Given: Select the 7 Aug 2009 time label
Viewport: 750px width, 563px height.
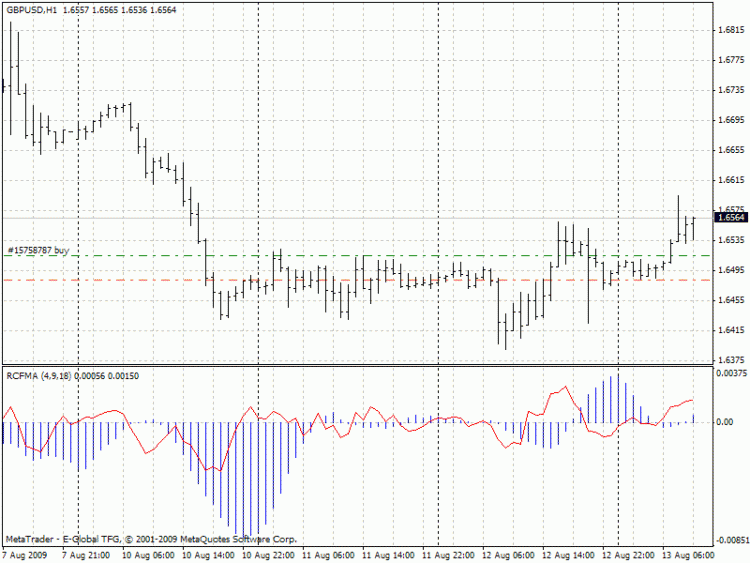Looking at the screenshot, I should [x=25, y=553].
